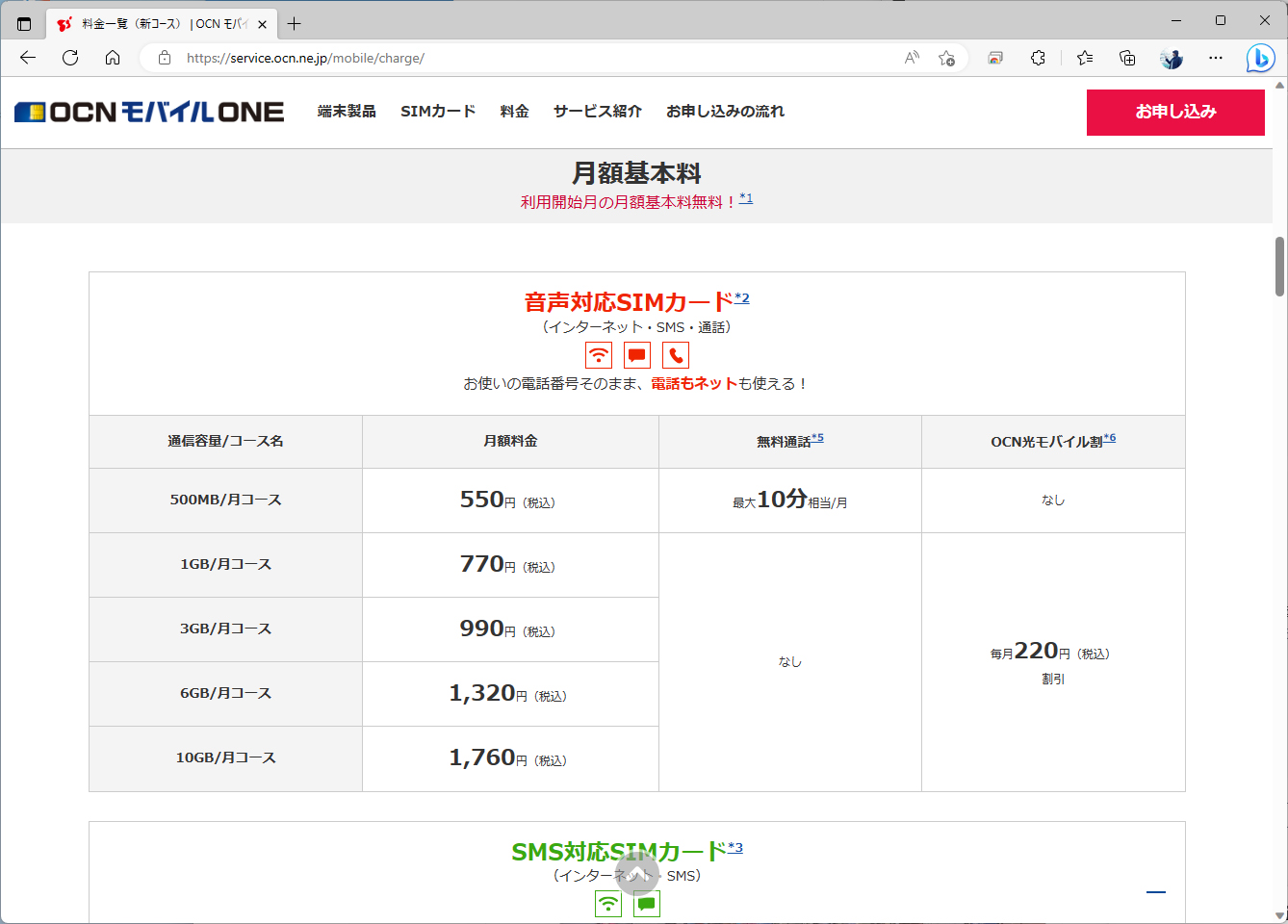Click the red お申し込み button
Image resolution: width=1288 pixels, height=924 pixels.
(x=1175, y=113)
